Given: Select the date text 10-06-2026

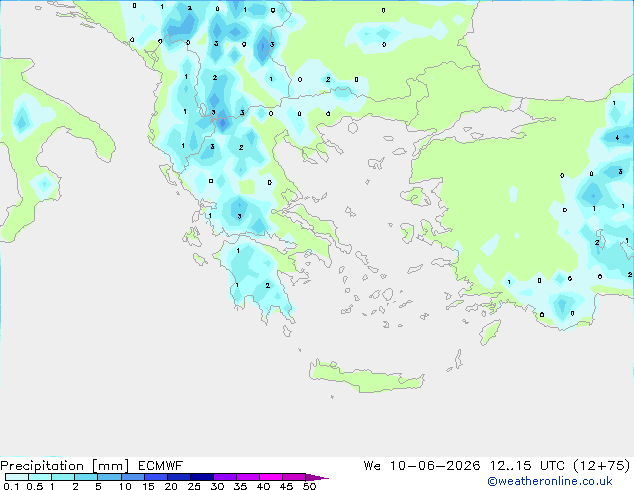Looking at the screenshot, I should [435, 466].
